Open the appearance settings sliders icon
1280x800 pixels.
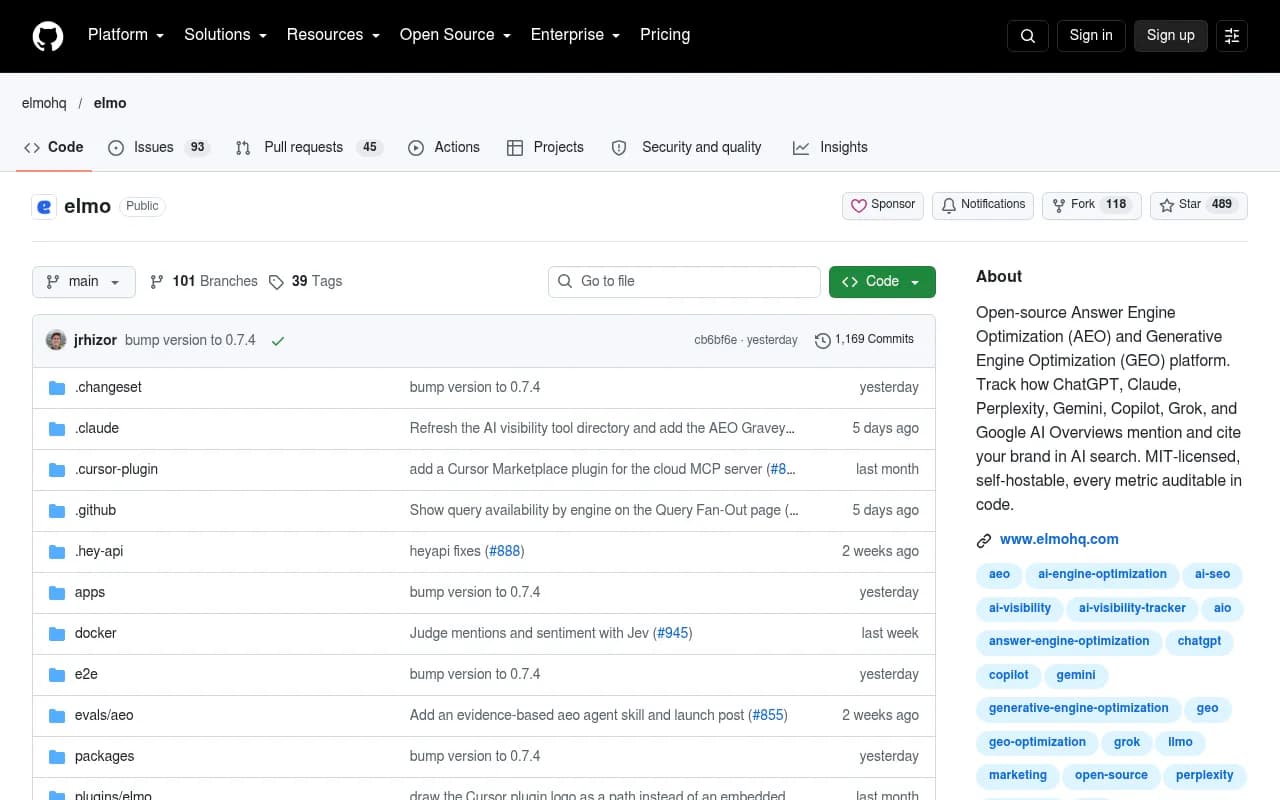pos(1232,36)
